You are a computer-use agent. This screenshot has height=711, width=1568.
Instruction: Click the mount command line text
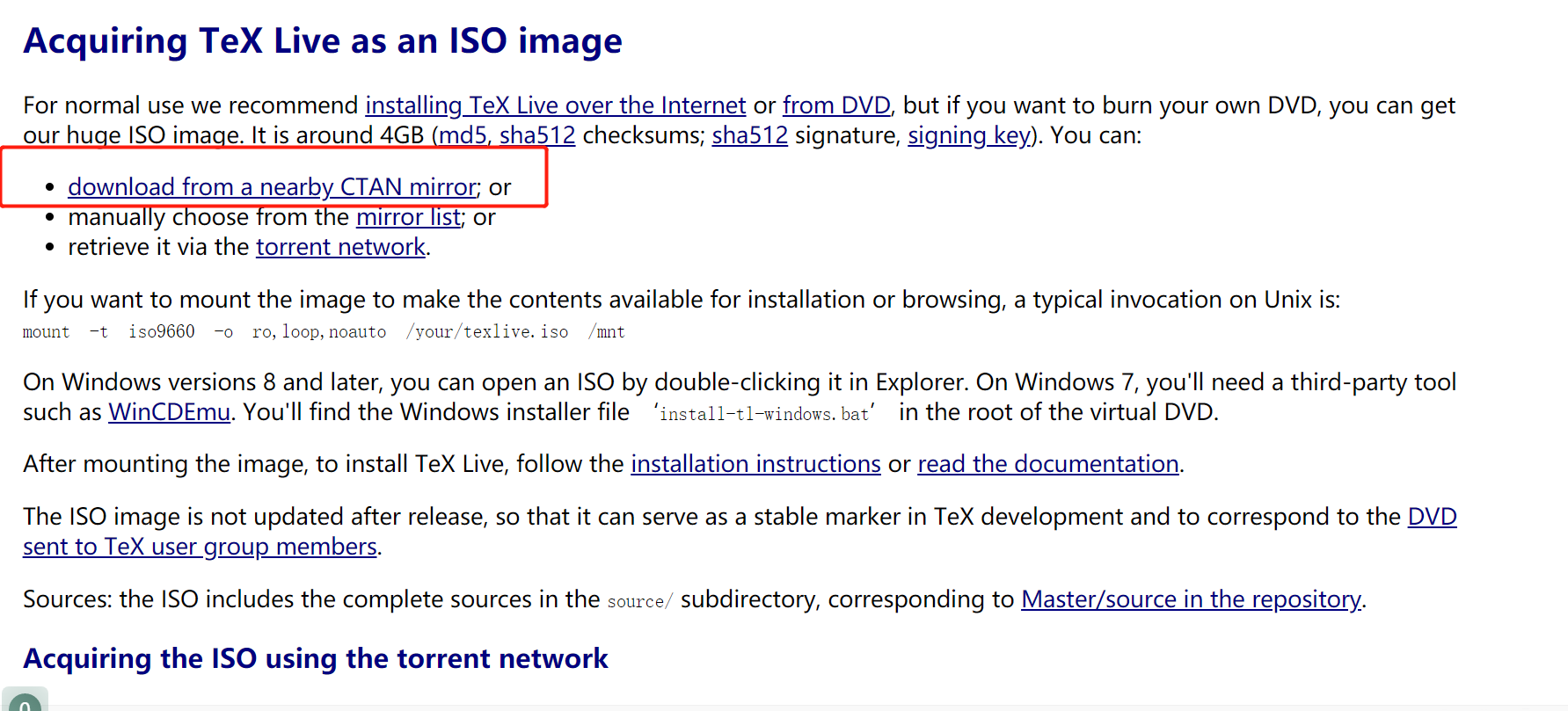(x=324, y=332)
